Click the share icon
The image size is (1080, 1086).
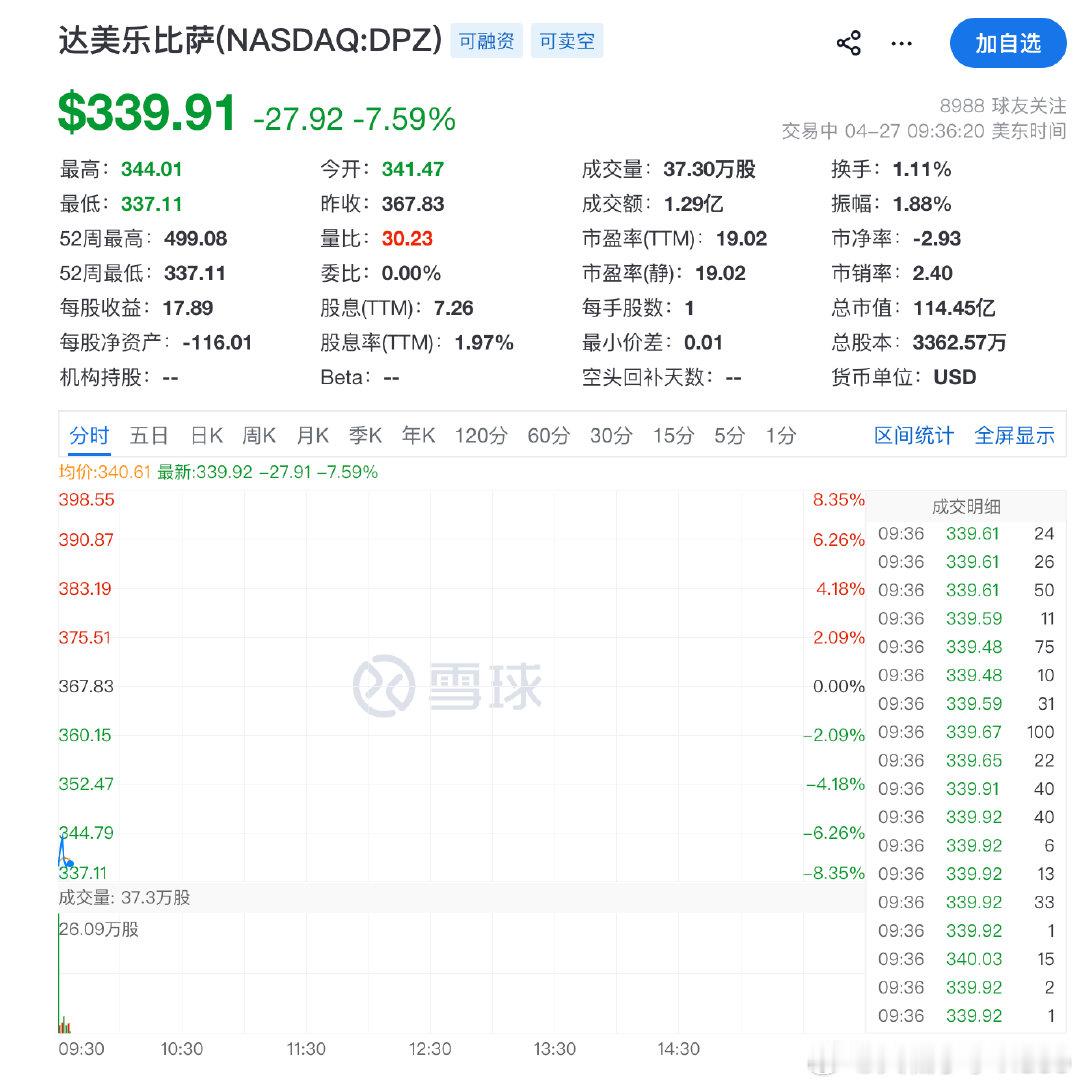coord(849,43)
